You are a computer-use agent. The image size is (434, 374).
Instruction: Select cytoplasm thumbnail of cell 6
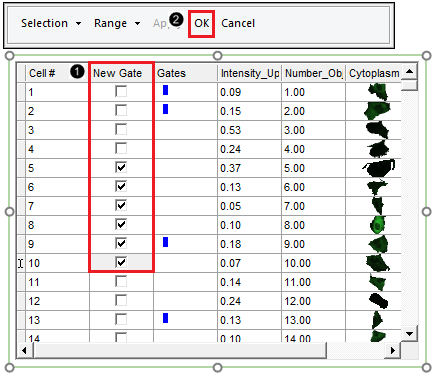tap(377, 187)
